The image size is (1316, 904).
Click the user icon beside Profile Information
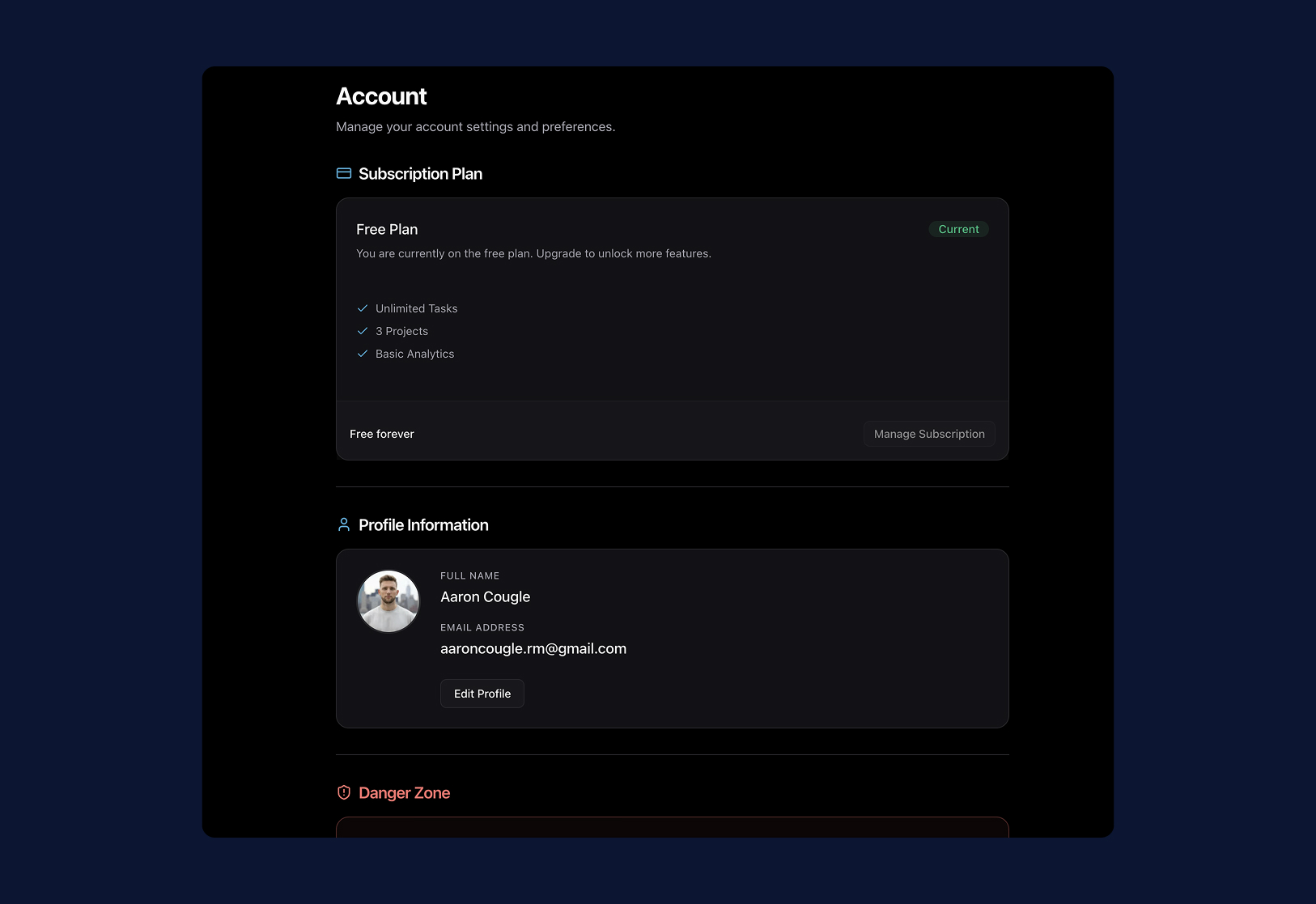[344, 524]
